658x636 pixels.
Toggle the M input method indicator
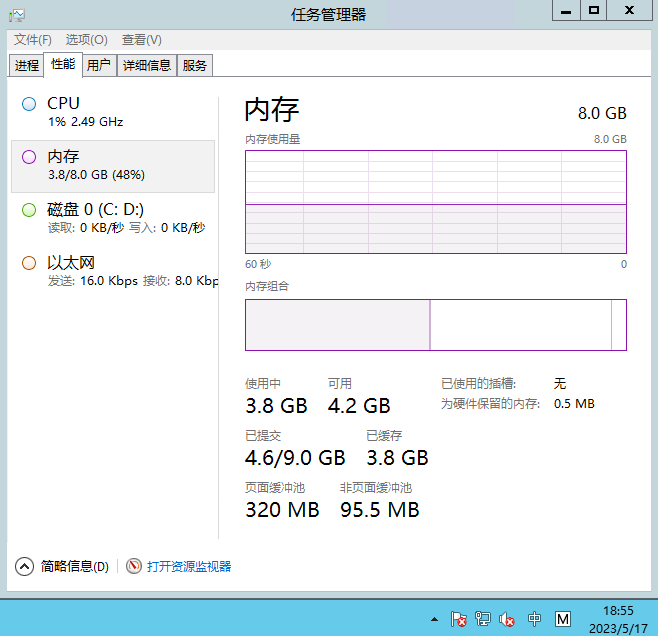[563, 620]
